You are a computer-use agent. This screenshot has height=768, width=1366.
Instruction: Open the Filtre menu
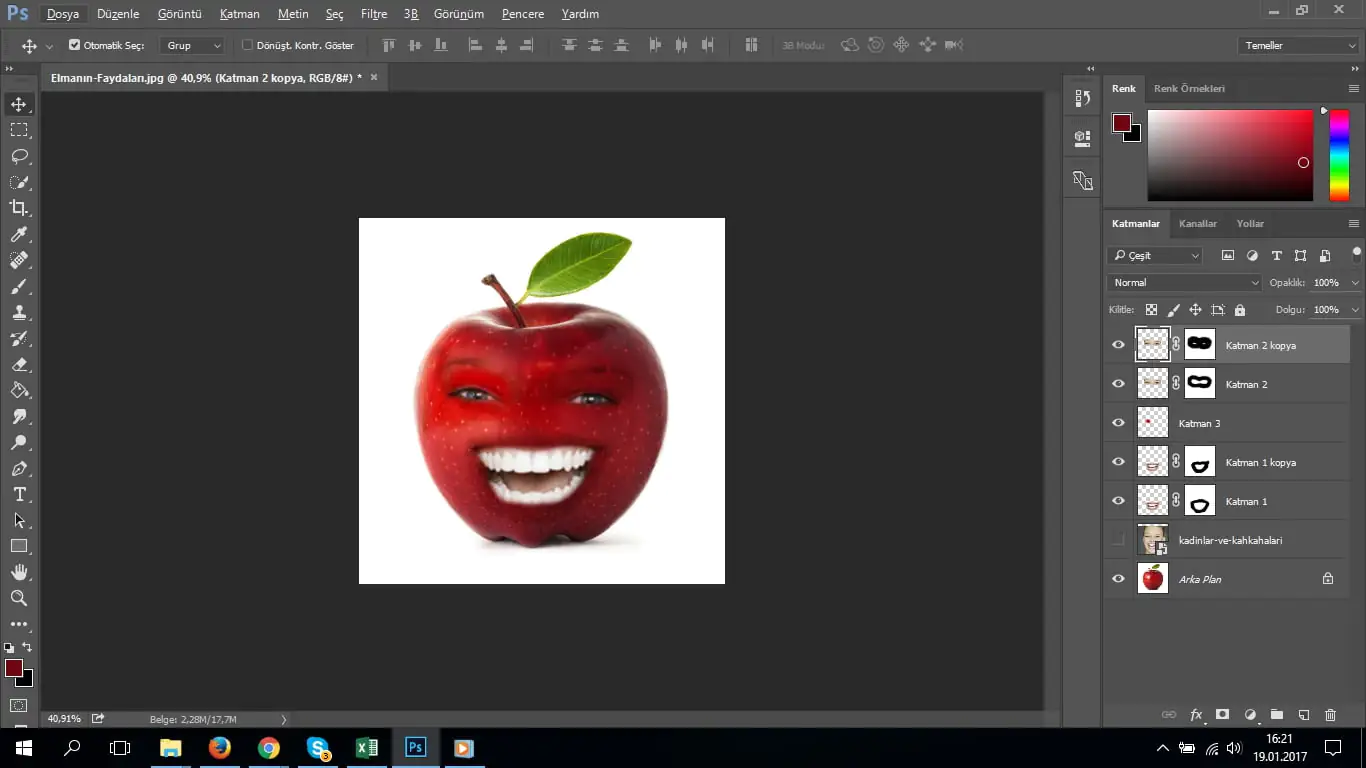[x=374, y=14]
